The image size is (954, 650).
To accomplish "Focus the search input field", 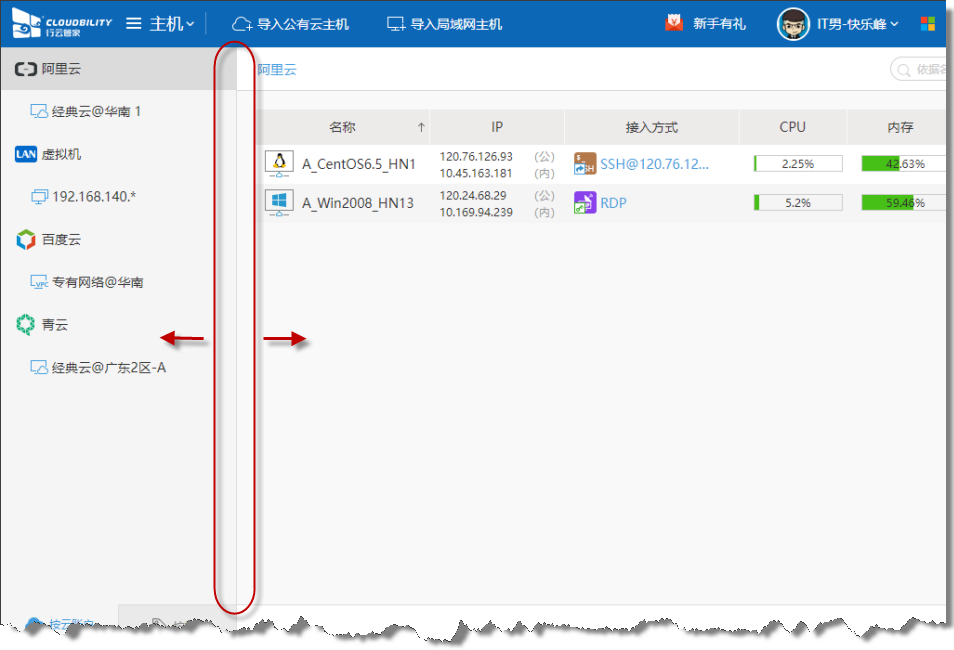I will 919,69.
